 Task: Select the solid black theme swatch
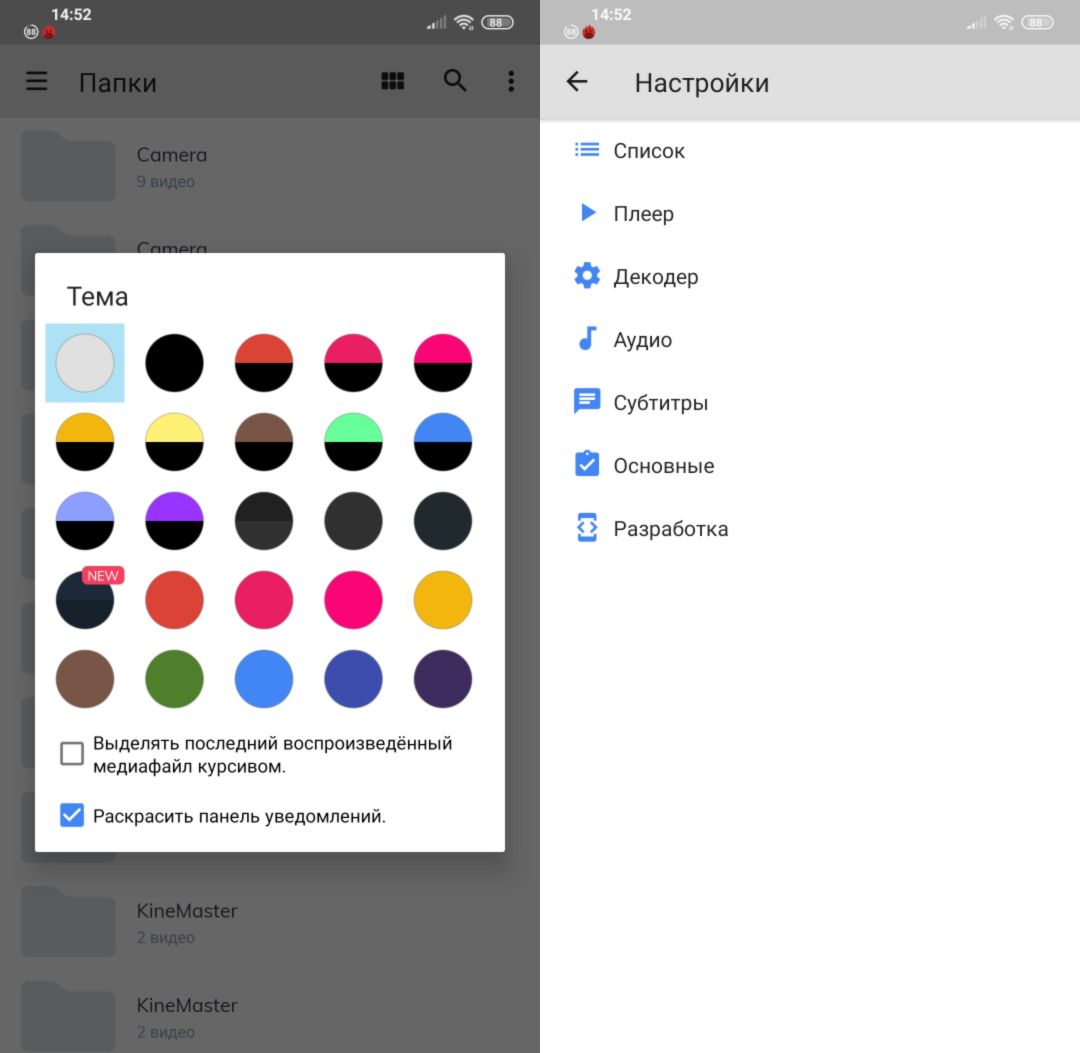click(x=174, y=363)
